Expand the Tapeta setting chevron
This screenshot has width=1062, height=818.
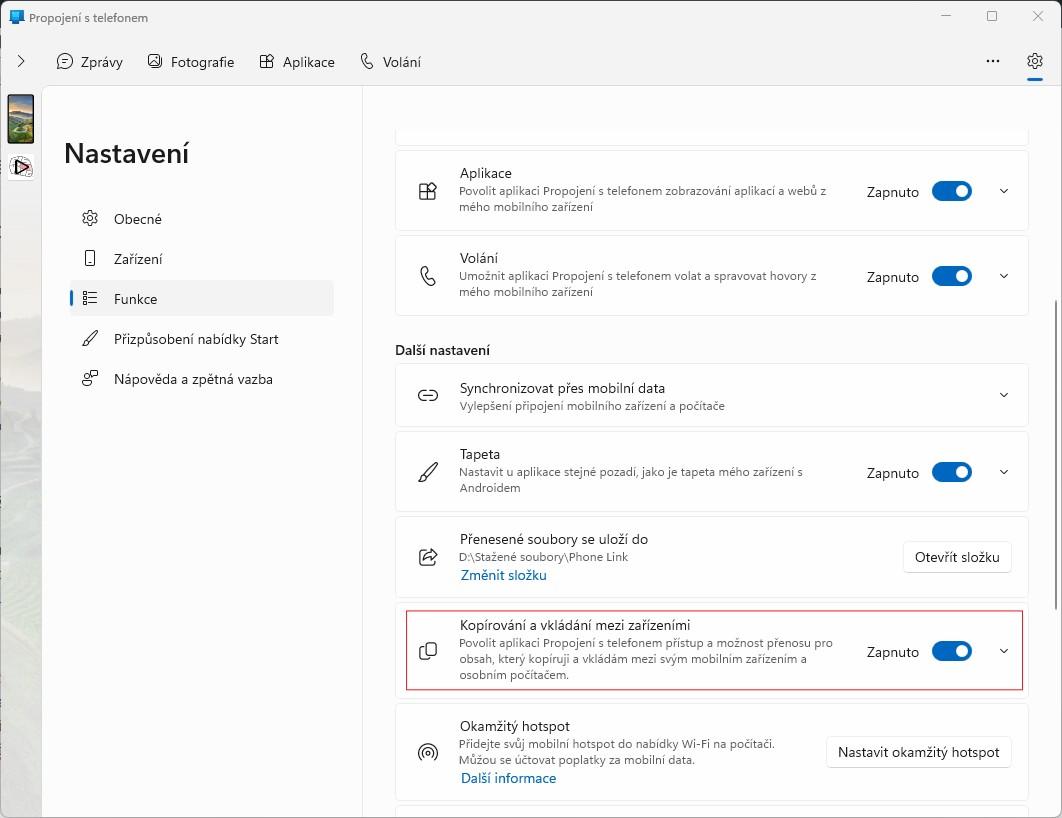pos(1004,472)
